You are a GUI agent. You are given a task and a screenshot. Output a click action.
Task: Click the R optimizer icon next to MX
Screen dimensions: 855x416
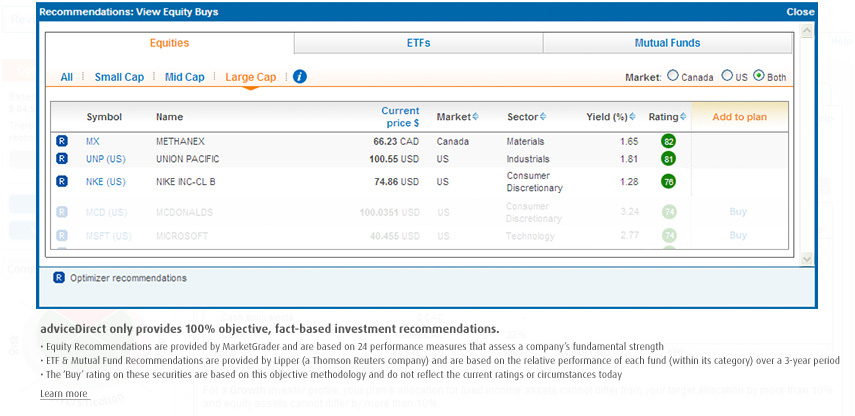click(62, 142)
